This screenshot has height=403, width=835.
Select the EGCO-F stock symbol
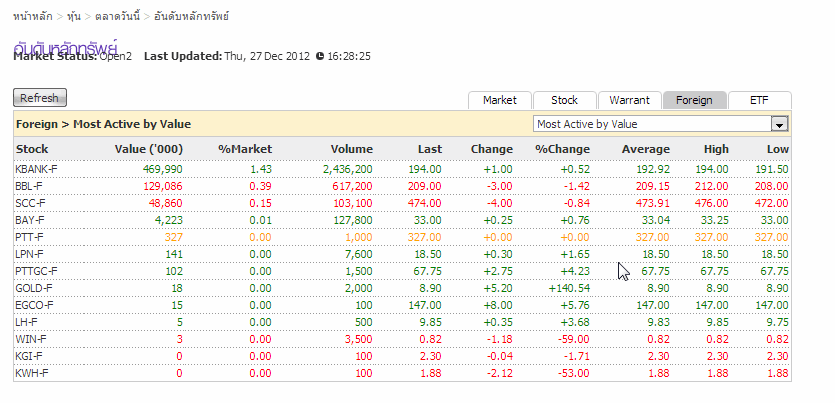click(35, 306)
